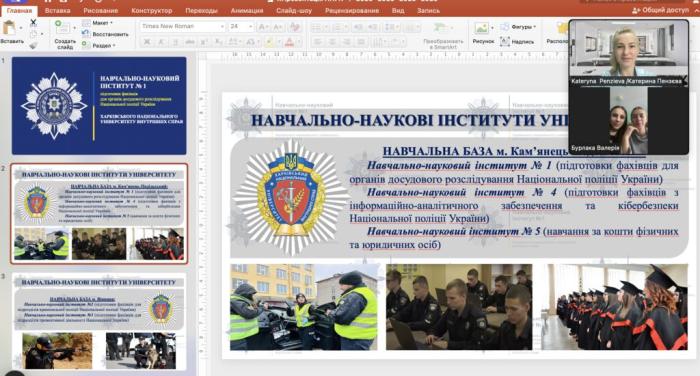Expand the new slide layout arrow
700x376 pixels.
click(74, 28)
